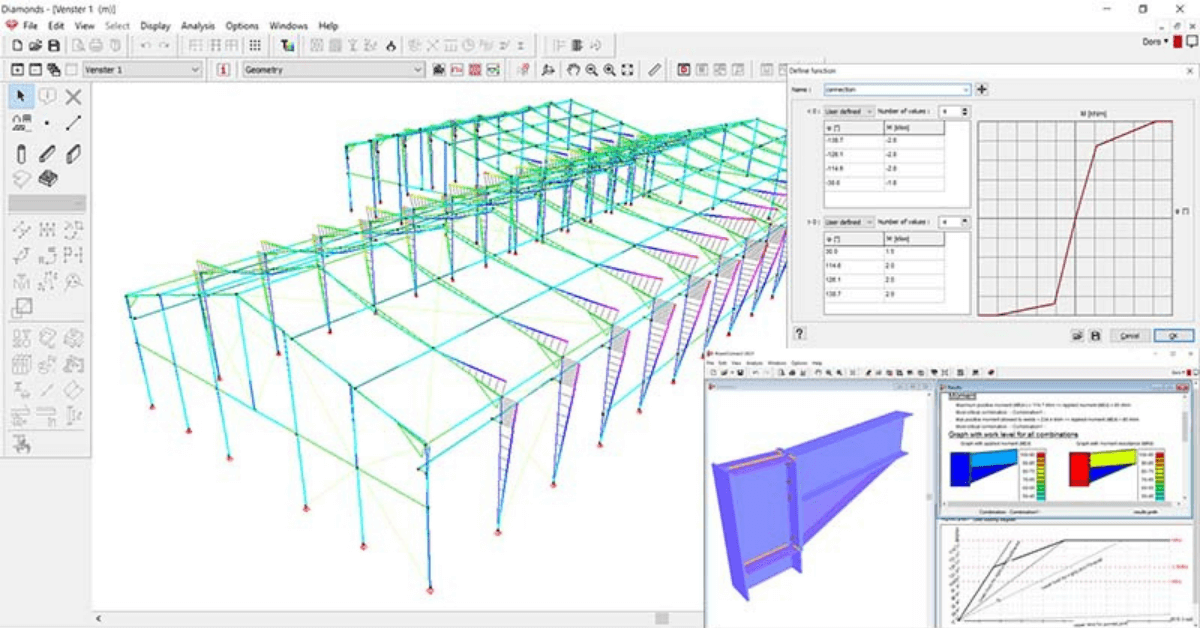Image resolution: width=1200 pixels, height=628 pixels.
Task: Confirm the Define function dialog with OK
Action: pos(1173,335)
